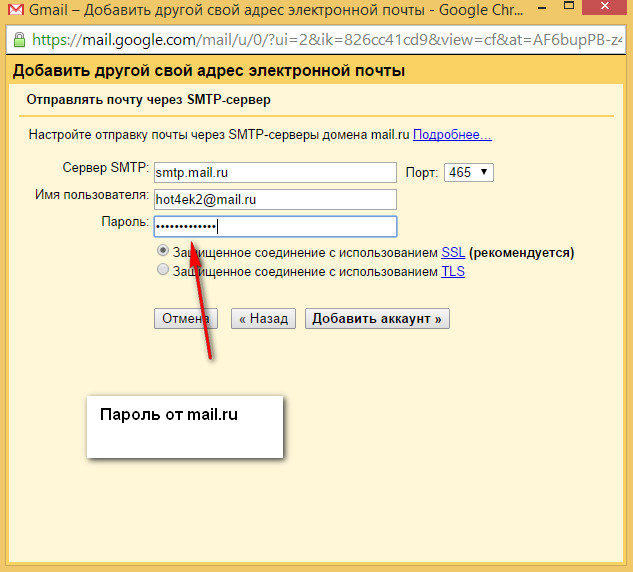Open the Подробнее… help link
Image resolution: width=633 pixels, height=572 pixels.
click(452, 134)
